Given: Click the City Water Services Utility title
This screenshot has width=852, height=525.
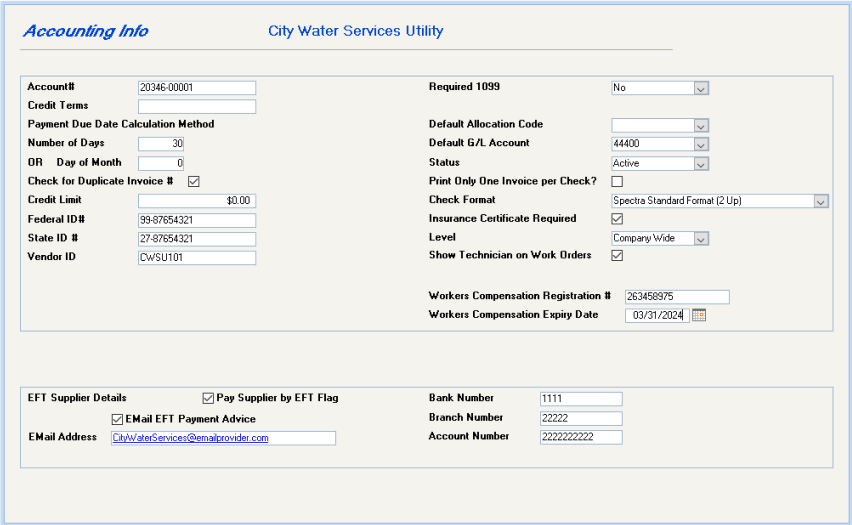Looking at the screenshot, I should (356, 31).
